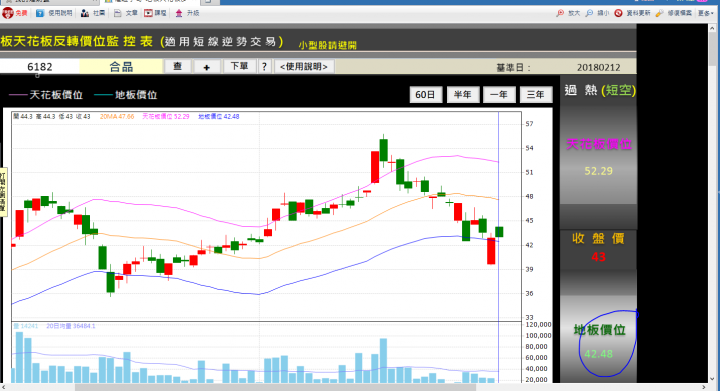Click the 小型股請避開 warning text
Image resolution: width=720 pixels, height=391 pixels.
(x=327, y=45)
